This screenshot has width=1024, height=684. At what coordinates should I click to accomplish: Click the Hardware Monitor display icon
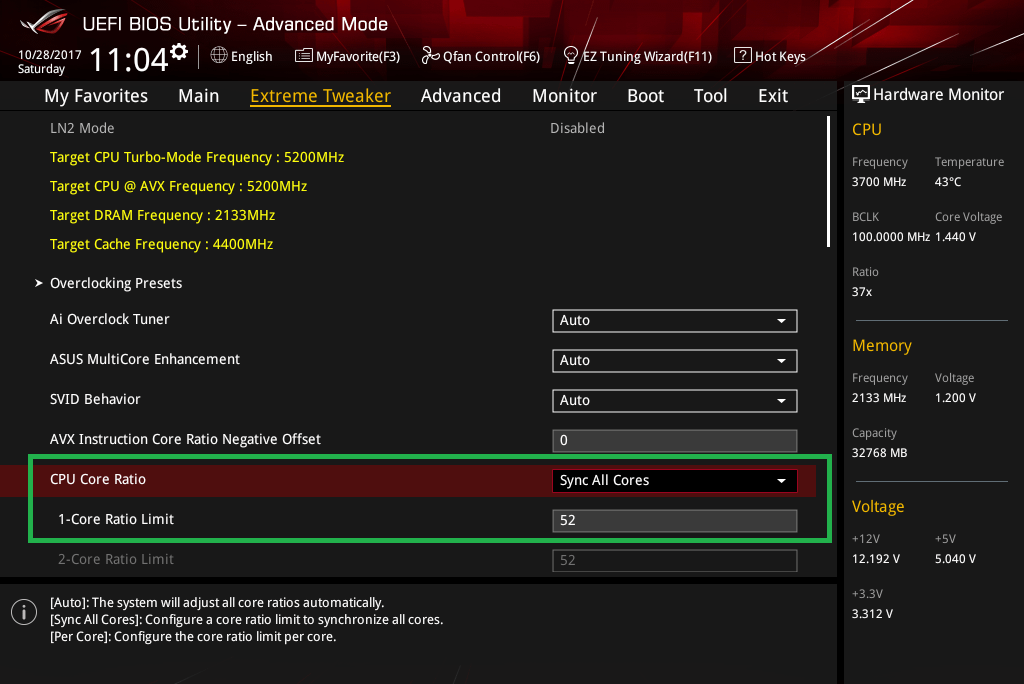coord(861,95)
